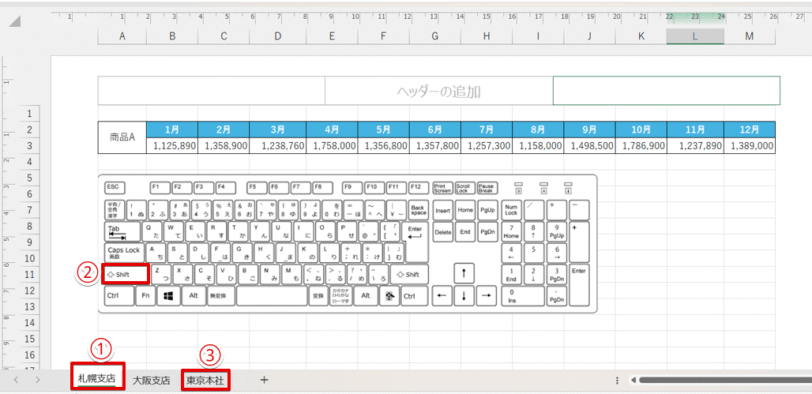Select the cell with value 1,786,900
Viewport: 812px width, 394px height.
(x=641, y=145)
